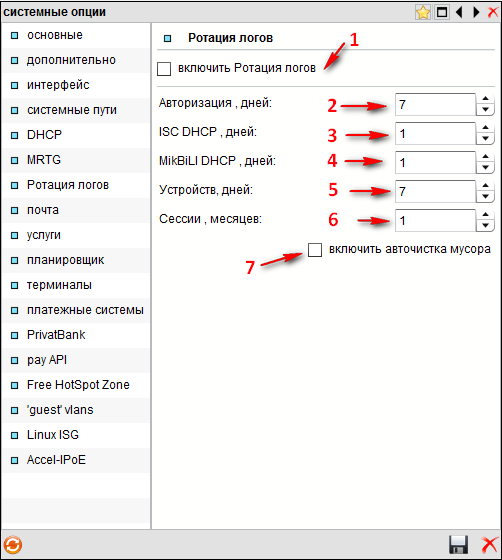Click the red X cancel icon in bottom bar
The width and height of the screenshot is (502, 560).
tap(490, 545)
